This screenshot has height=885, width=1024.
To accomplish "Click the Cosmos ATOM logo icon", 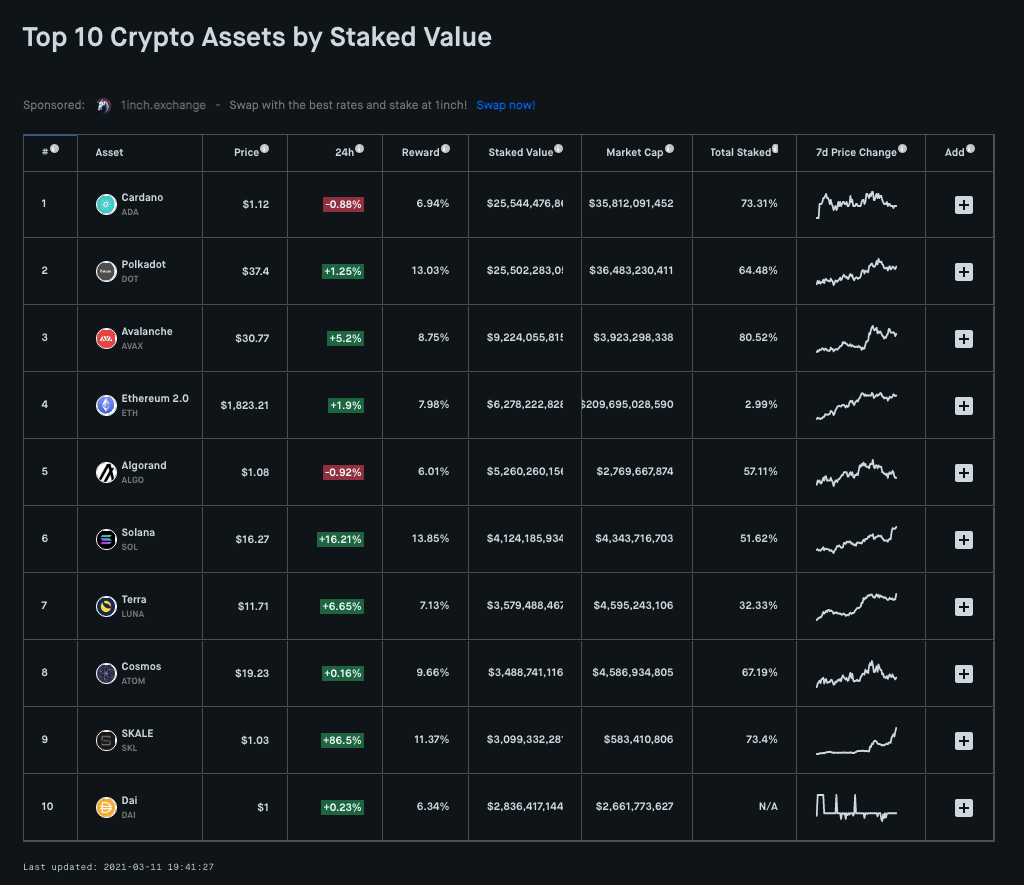I will pos(106,673).
